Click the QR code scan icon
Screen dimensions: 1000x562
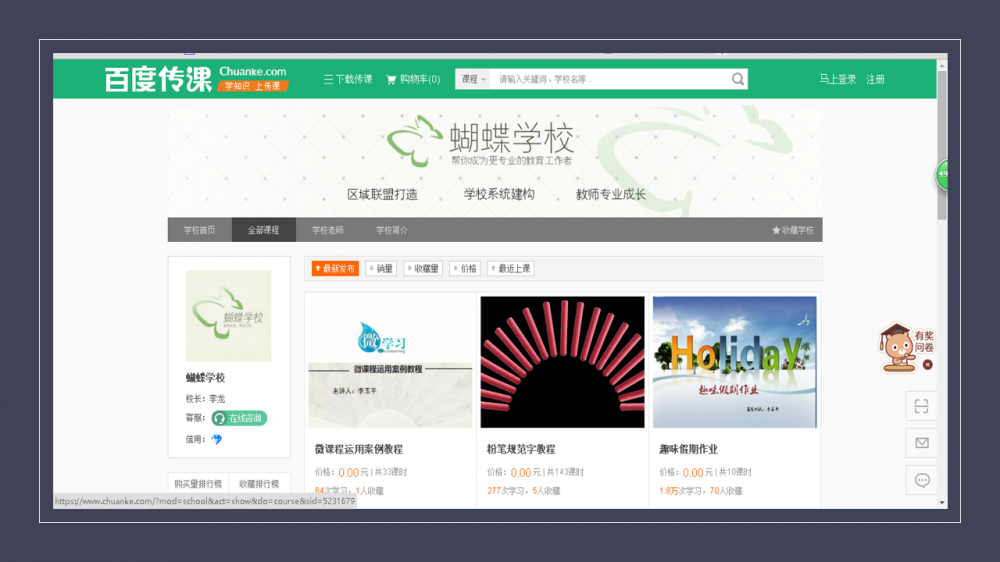coord(921,405)
